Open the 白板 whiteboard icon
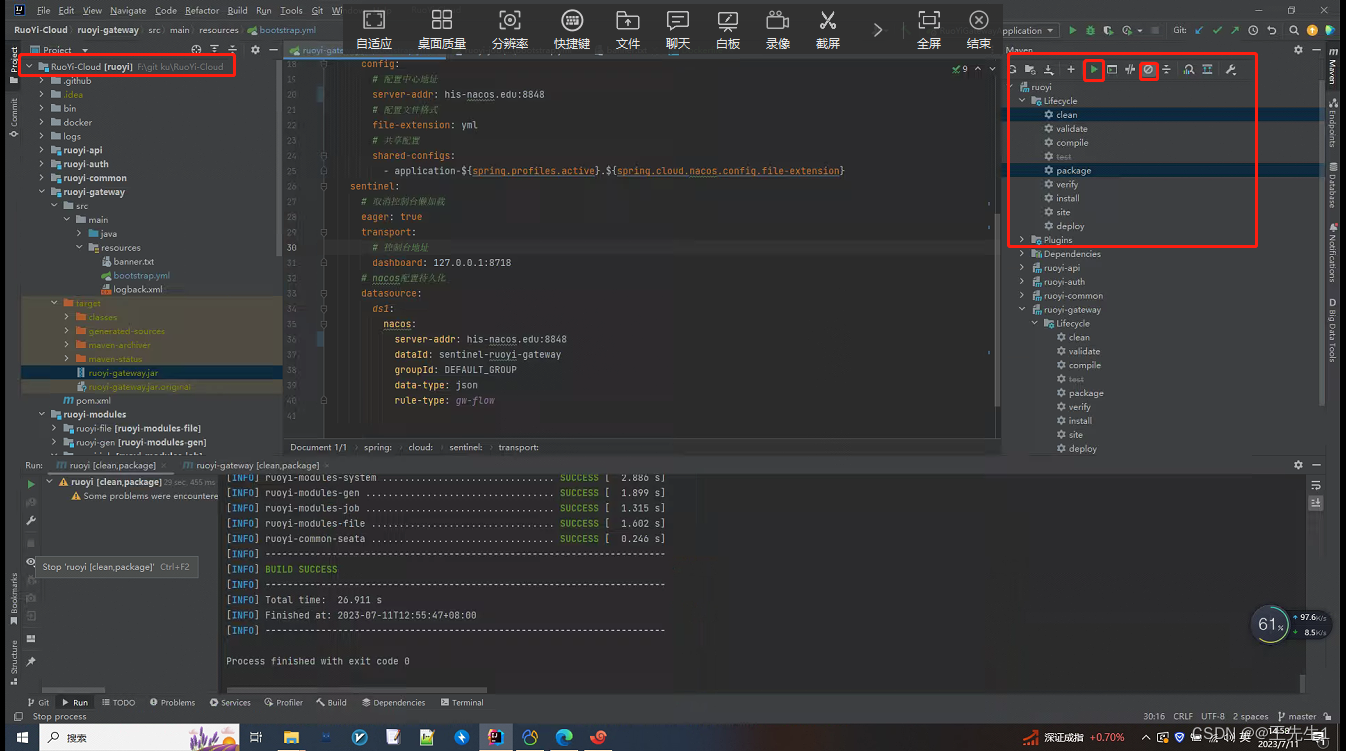 pyautogui.click(x=728, y=29)
